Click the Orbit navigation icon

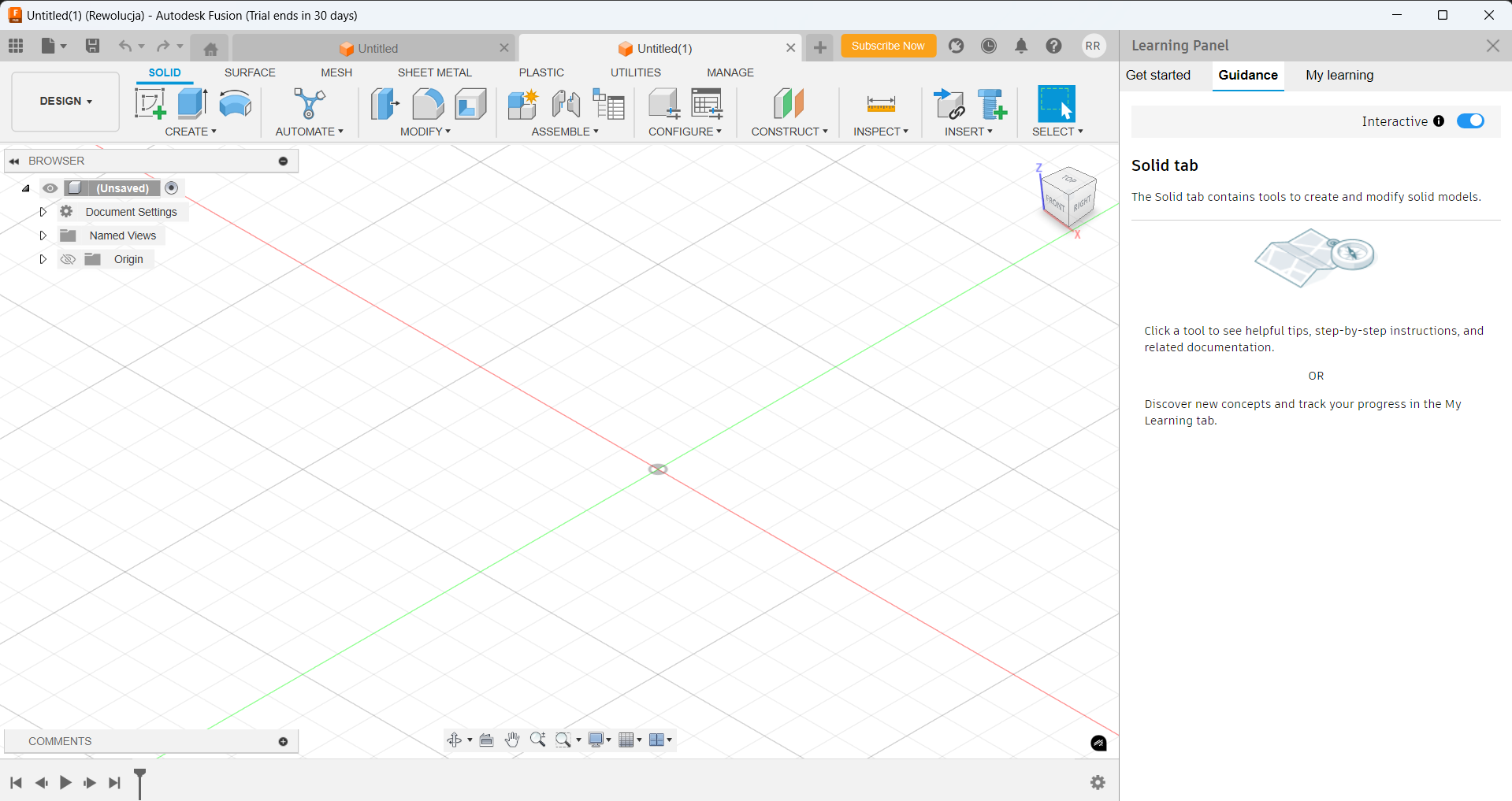click(x=454, y=740)
